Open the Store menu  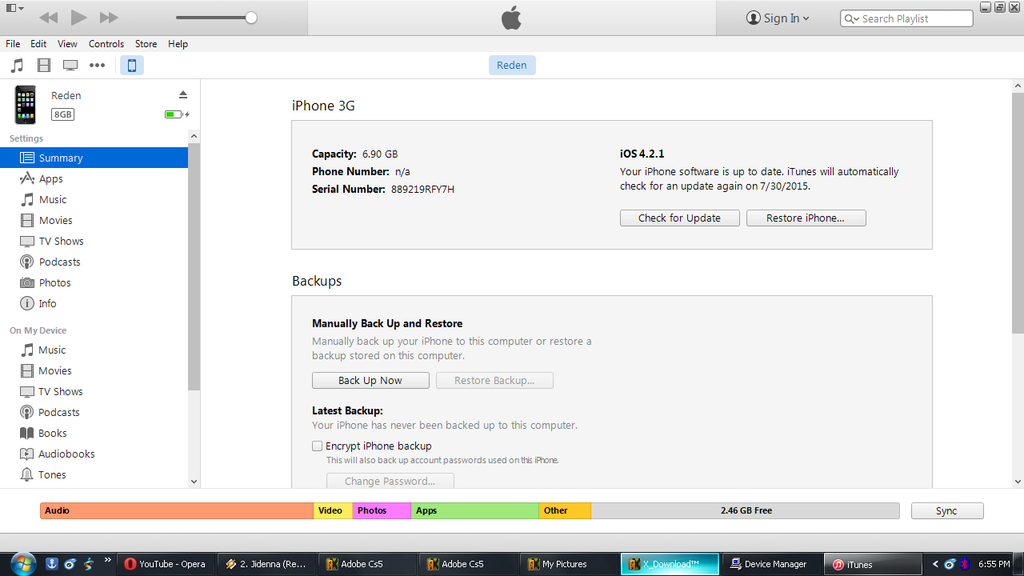pyautogui.click(x=146, y=44)
